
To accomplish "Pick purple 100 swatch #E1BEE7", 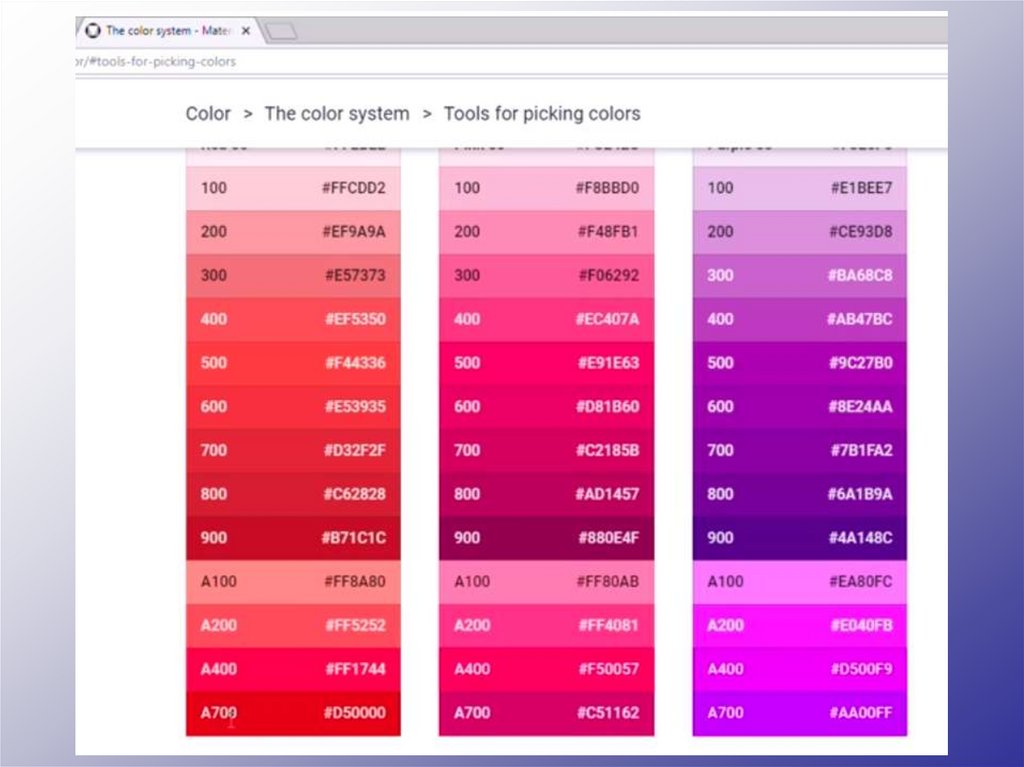I will 800,188.
